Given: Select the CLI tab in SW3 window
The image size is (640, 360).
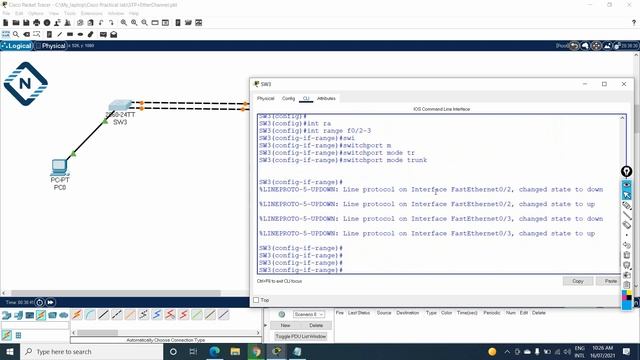Looking at the screenshot, I should click(306, 98).
